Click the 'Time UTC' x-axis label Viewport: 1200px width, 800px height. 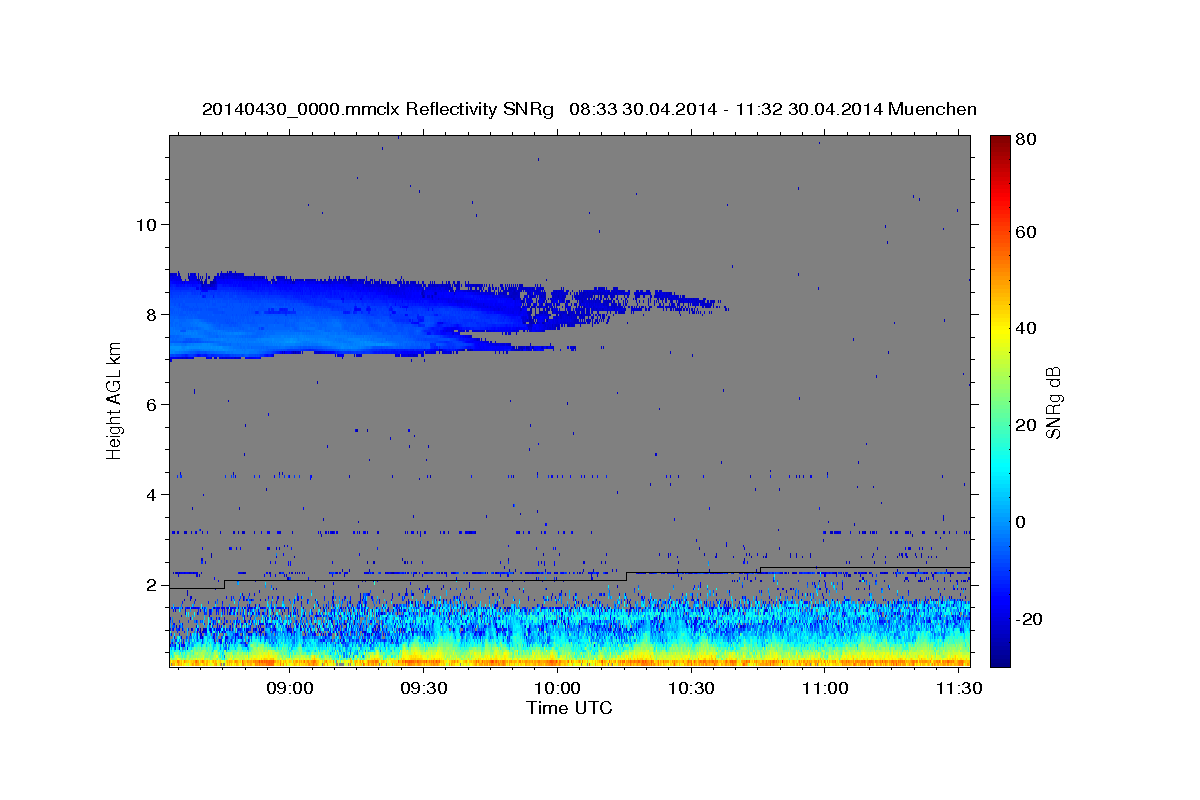[569, 708]
